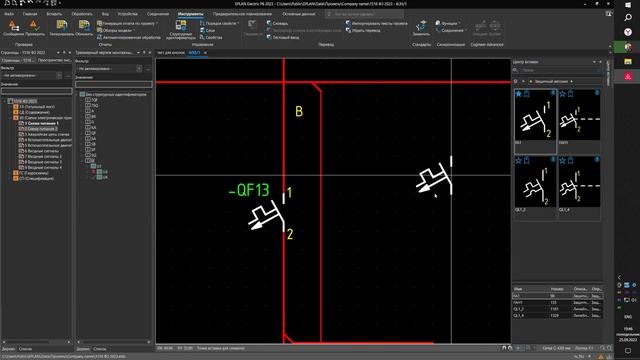Select page 1 Схема питания 1
The image size is (640, 360).
pyautogui.click(x=39, y=123)
